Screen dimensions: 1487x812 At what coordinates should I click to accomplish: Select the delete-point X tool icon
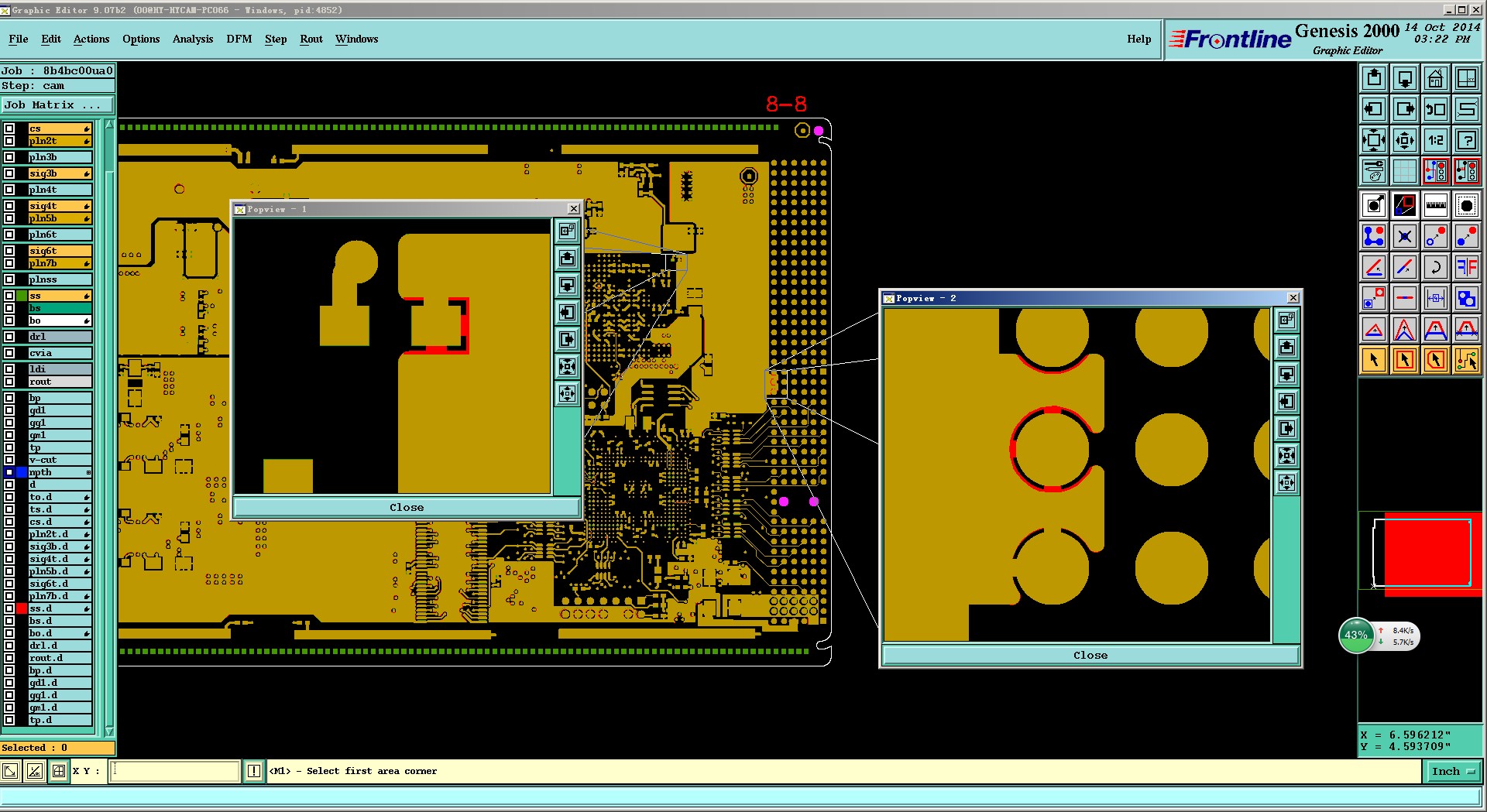coord(1404,236)
